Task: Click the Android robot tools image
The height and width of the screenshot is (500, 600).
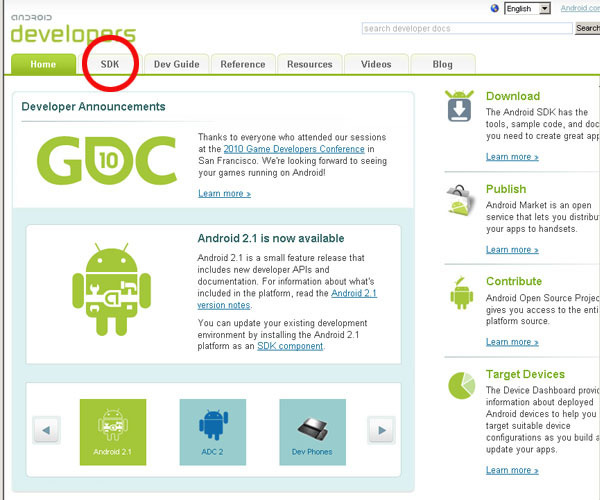Action: (111, 289)
